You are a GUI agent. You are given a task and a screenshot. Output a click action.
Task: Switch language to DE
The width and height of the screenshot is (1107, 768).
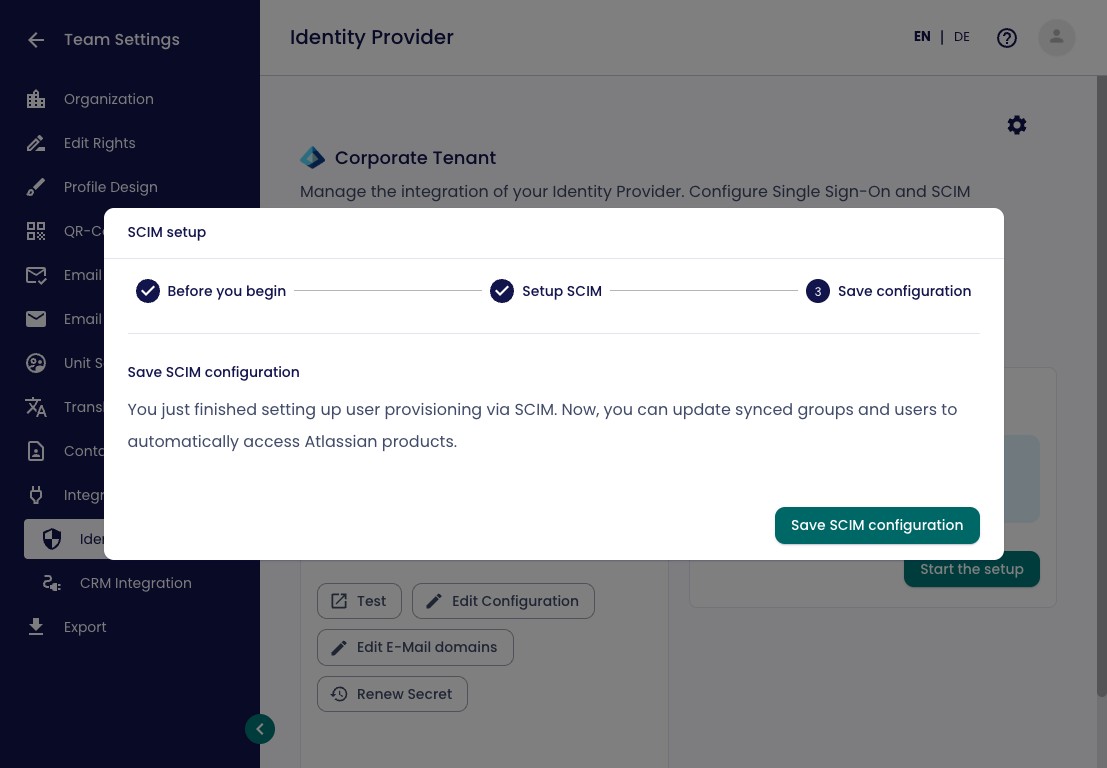click(x=962, y=37)
